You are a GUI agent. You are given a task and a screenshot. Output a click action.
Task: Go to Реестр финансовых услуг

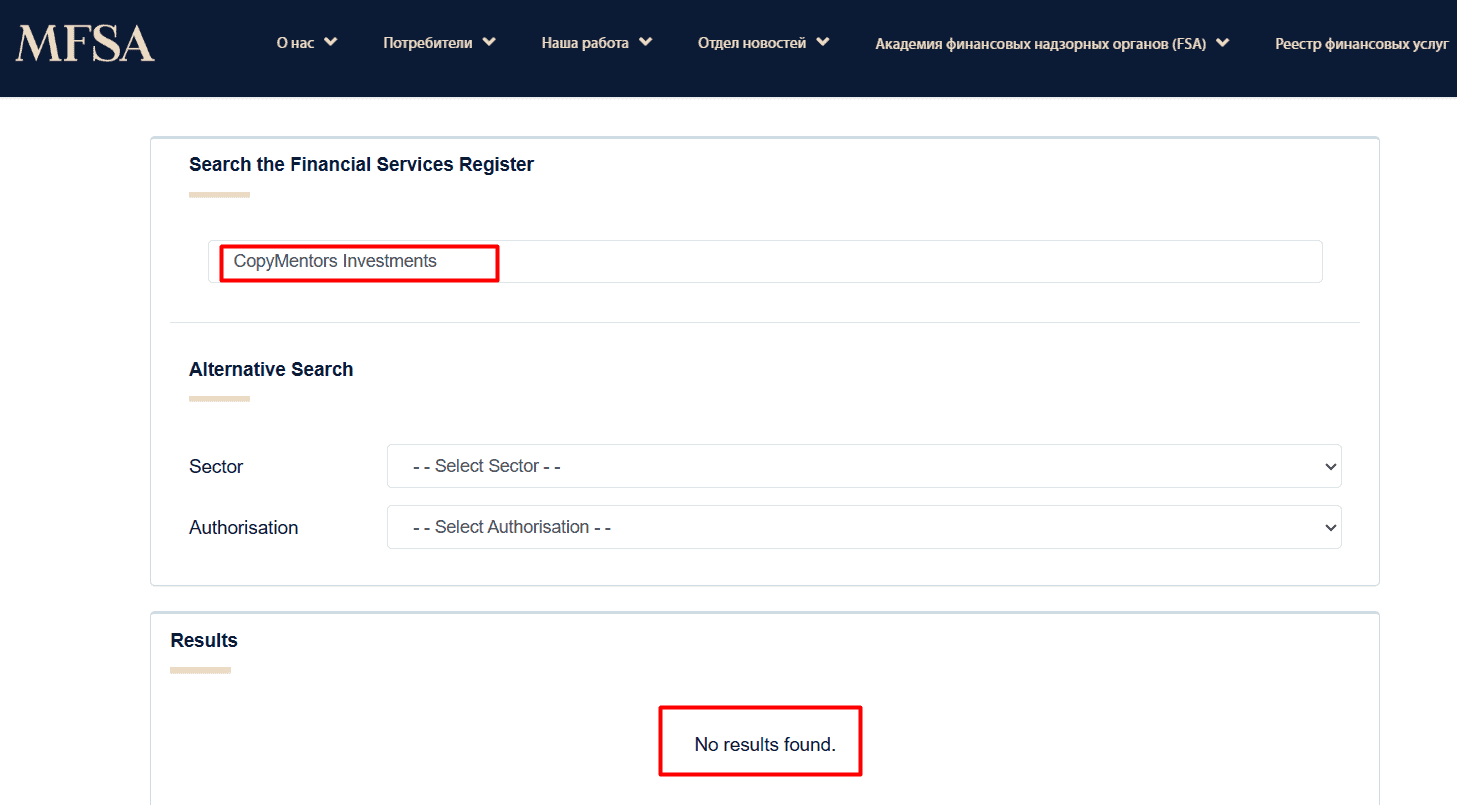coord(1362,44)
